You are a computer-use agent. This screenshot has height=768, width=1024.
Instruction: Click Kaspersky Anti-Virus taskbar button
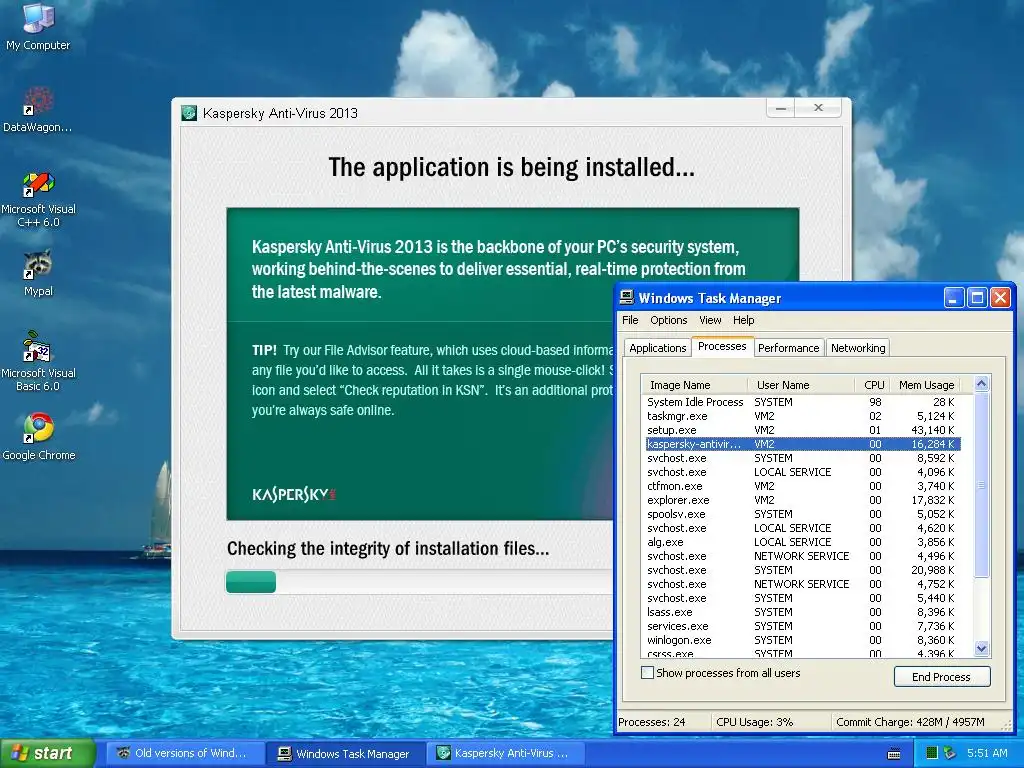(x=503, y=753)
